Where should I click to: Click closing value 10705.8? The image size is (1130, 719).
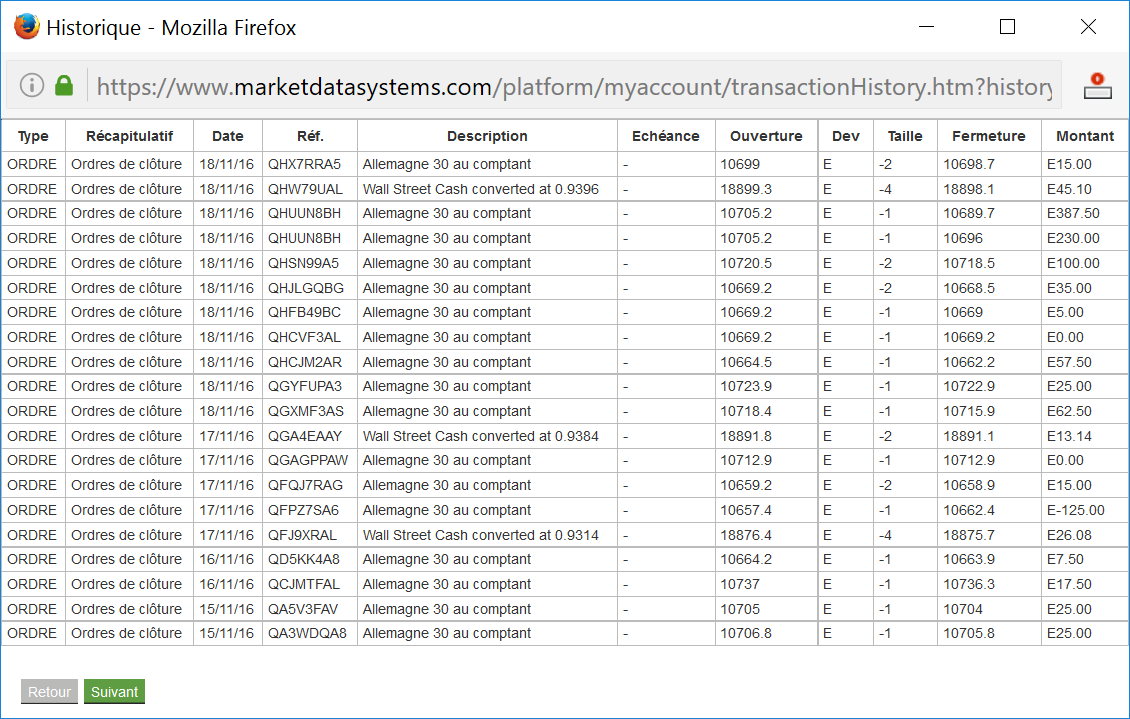click(969, 633)
